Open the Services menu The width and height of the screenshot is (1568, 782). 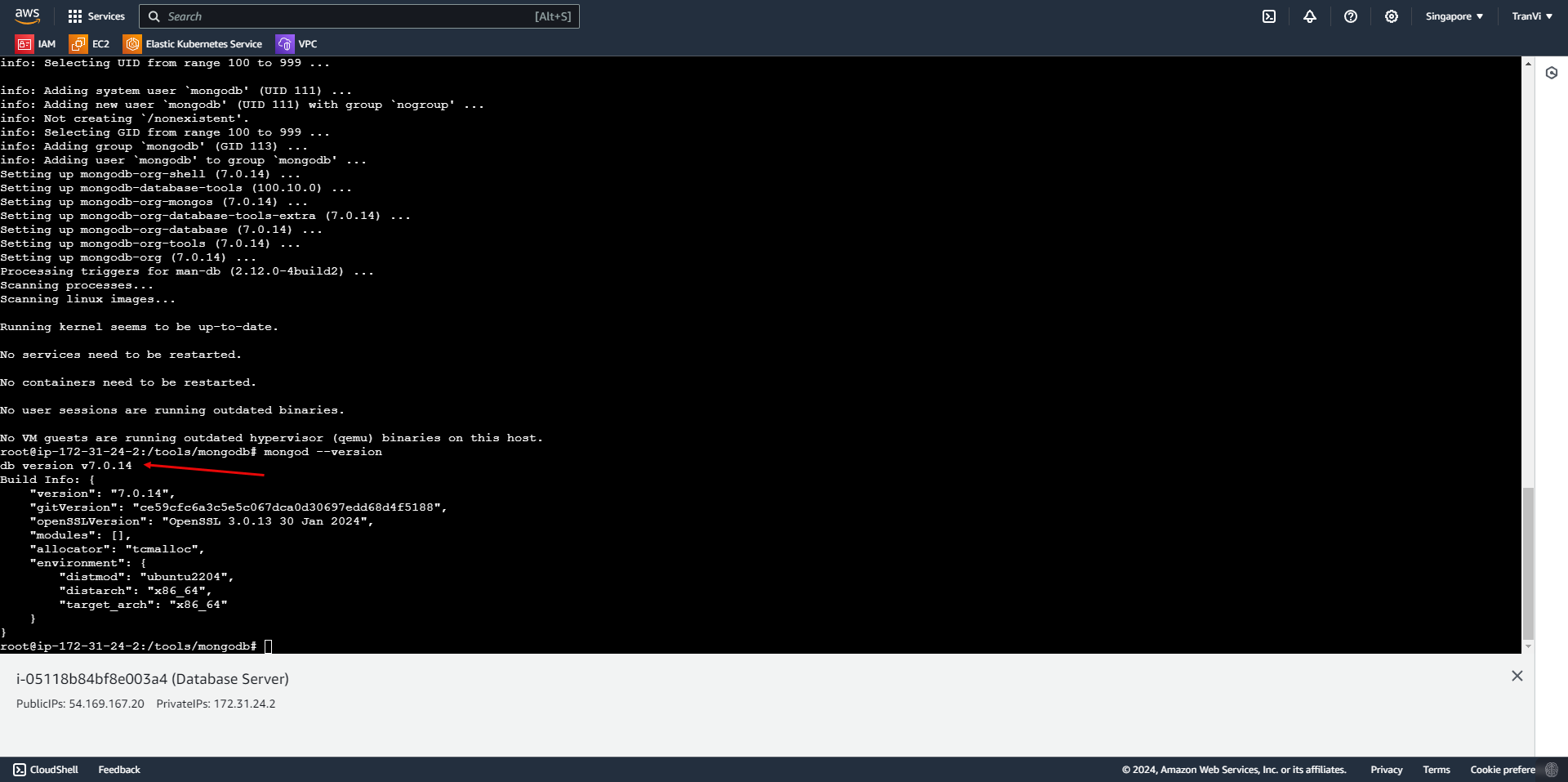tap(96, 16)
